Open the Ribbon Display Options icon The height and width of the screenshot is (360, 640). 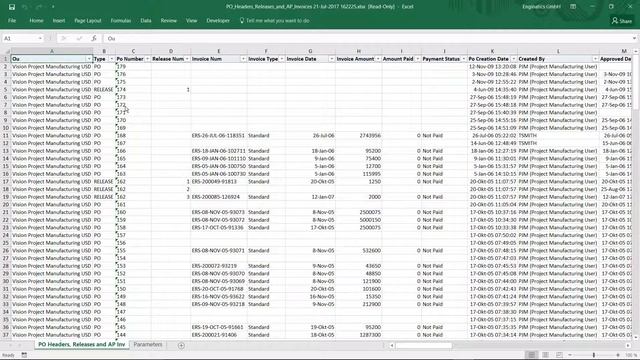[x=573, y=7]
